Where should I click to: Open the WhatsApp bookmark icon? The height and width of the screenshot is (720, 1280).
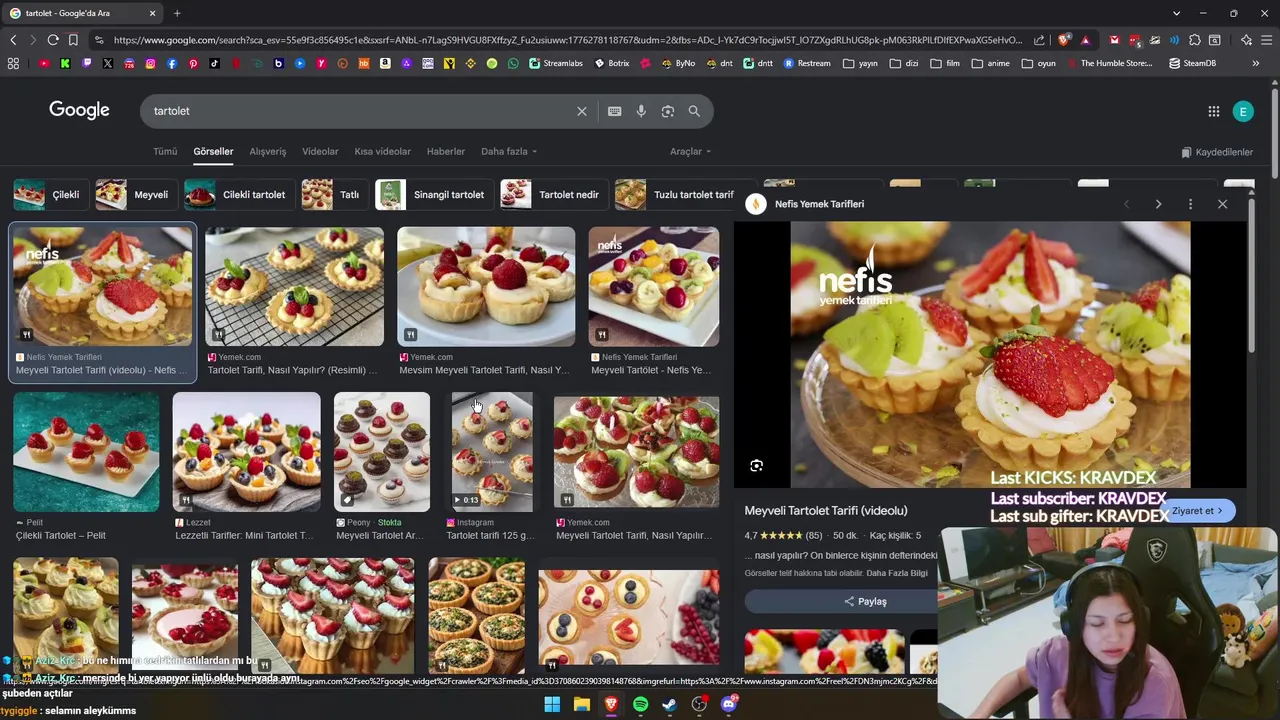(x=513, y=63)
